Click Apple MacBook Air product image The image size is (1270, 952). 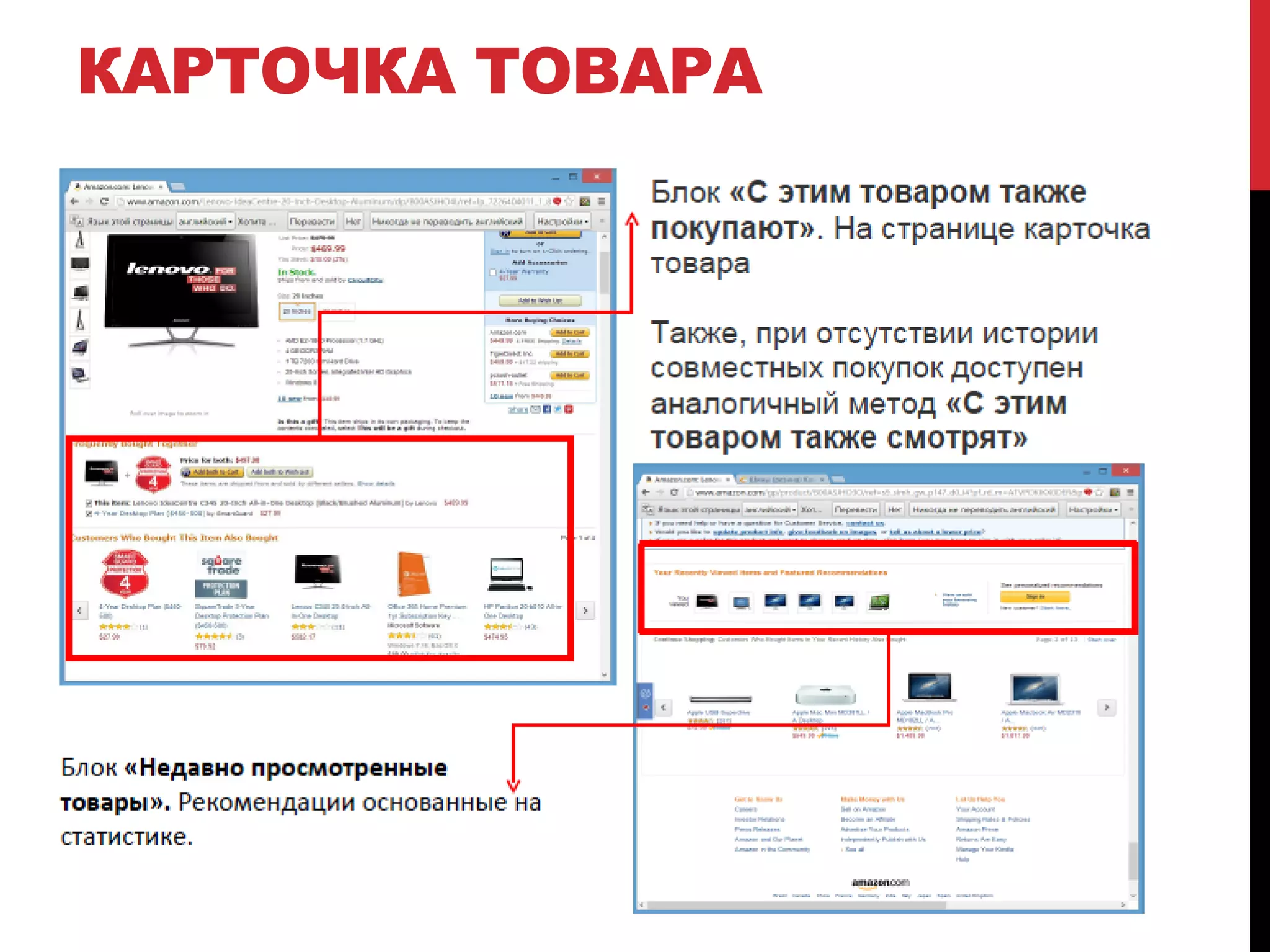(1035, 690)
